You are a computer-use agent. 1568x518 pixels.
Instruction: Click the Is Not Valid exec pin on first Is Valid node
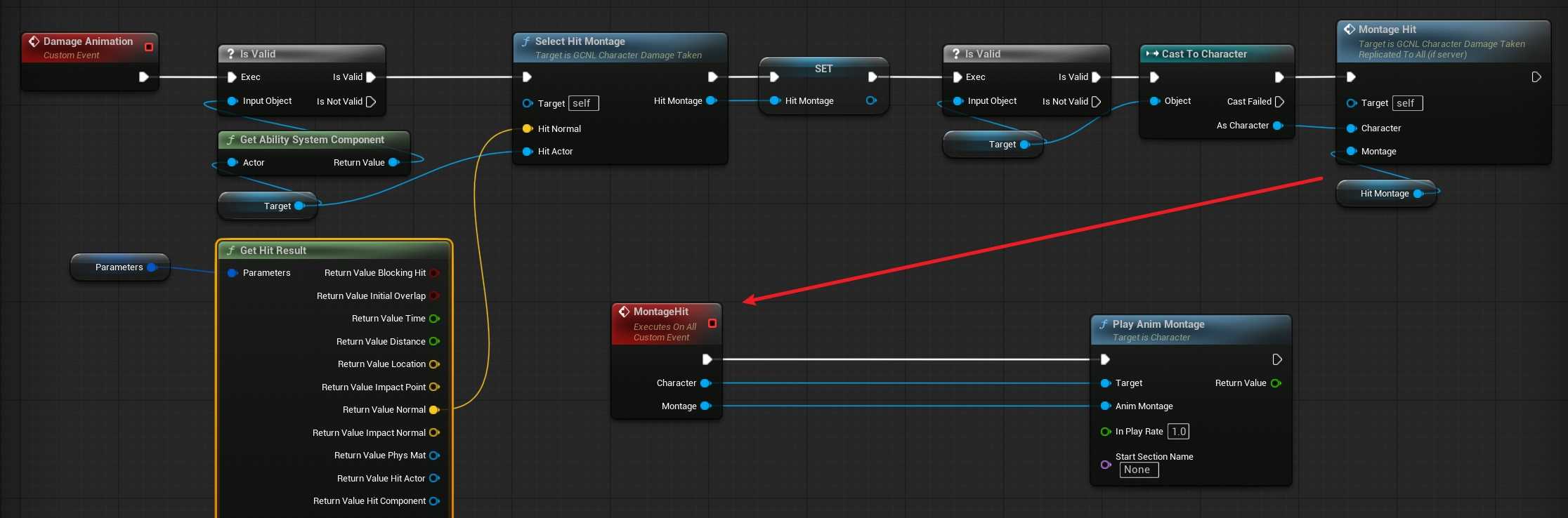(x=372, y=102)
